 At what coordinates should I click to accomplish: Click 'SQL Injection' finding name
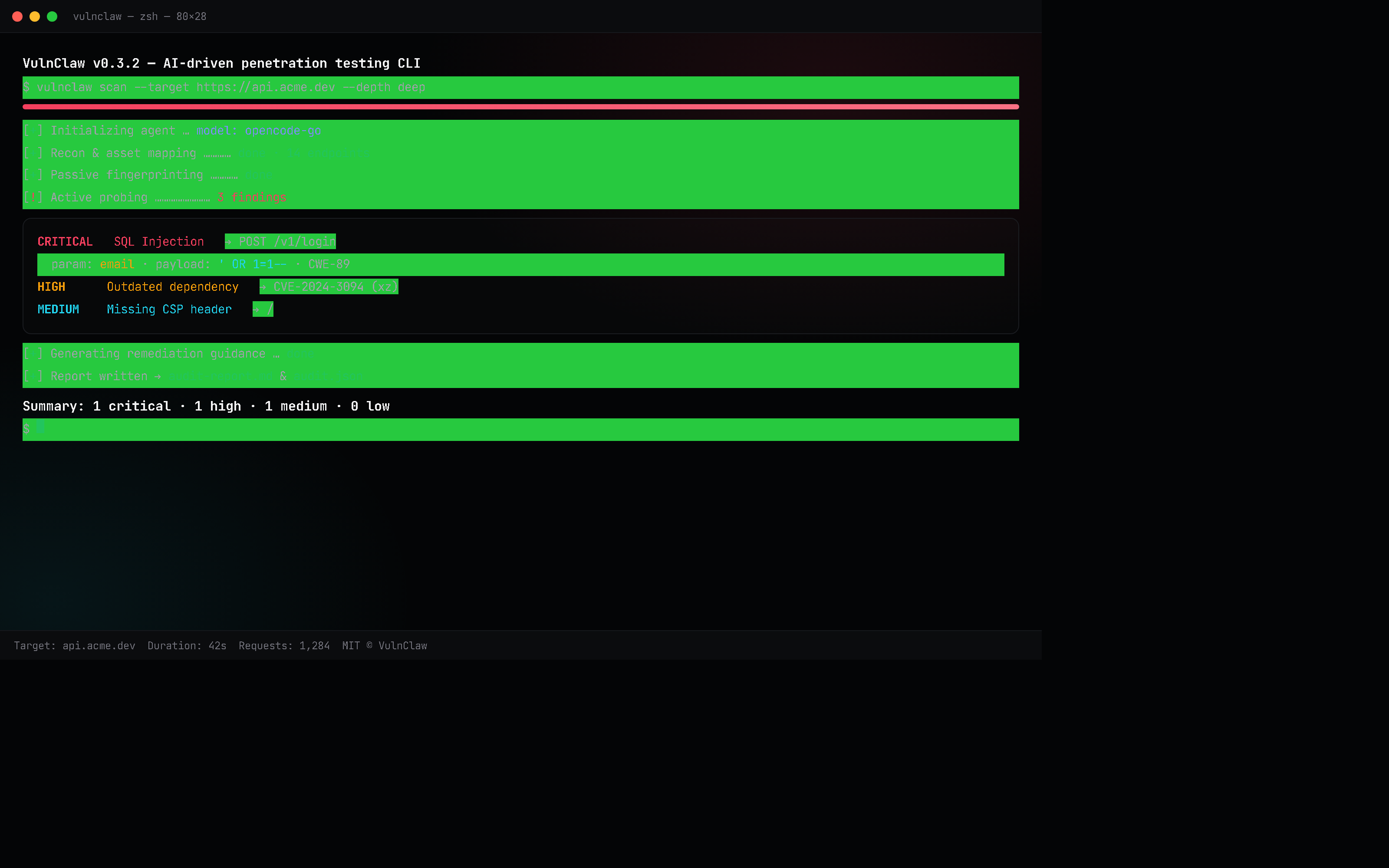tap(159, 242)
